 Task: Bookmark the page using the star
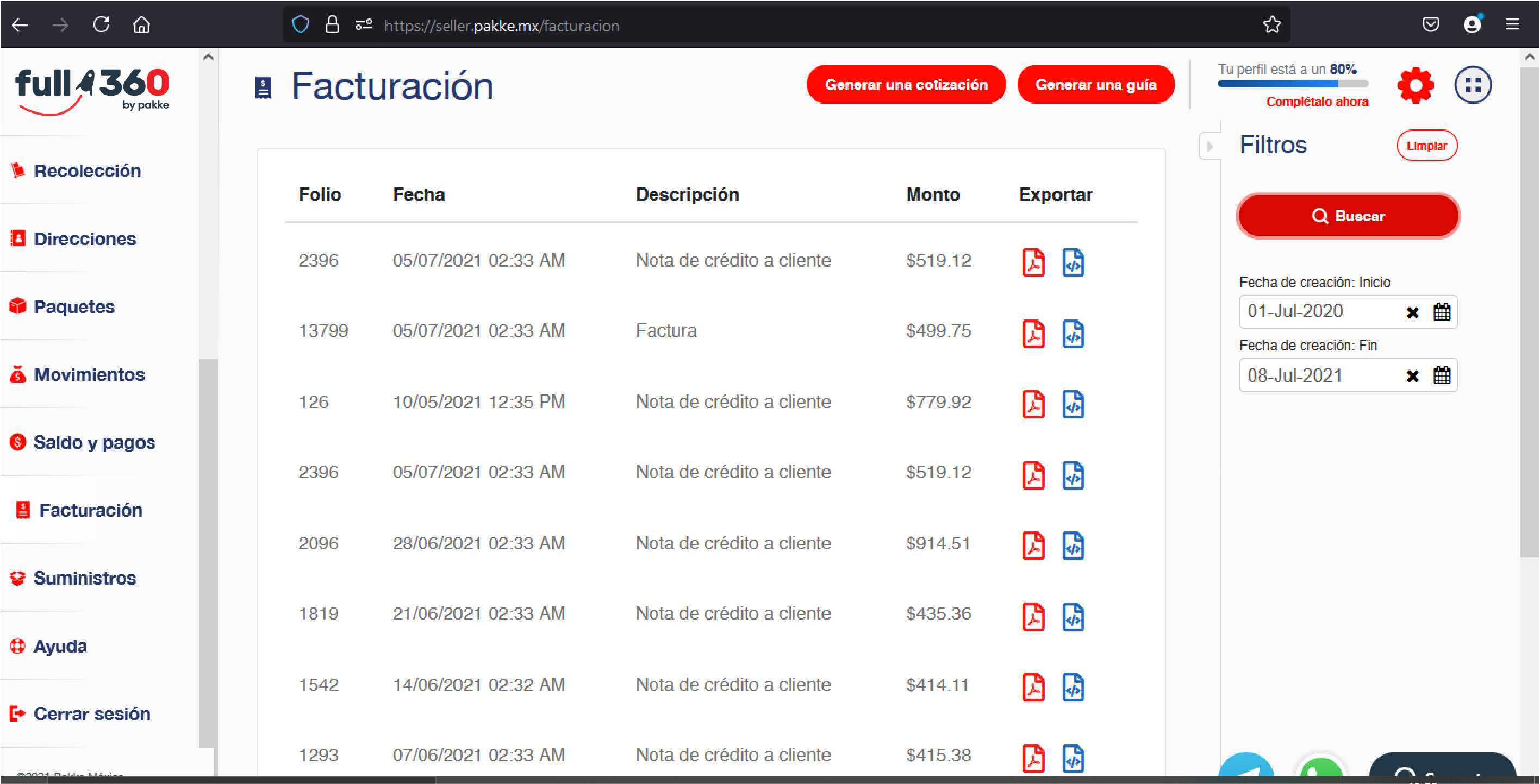click(1272, 24)
